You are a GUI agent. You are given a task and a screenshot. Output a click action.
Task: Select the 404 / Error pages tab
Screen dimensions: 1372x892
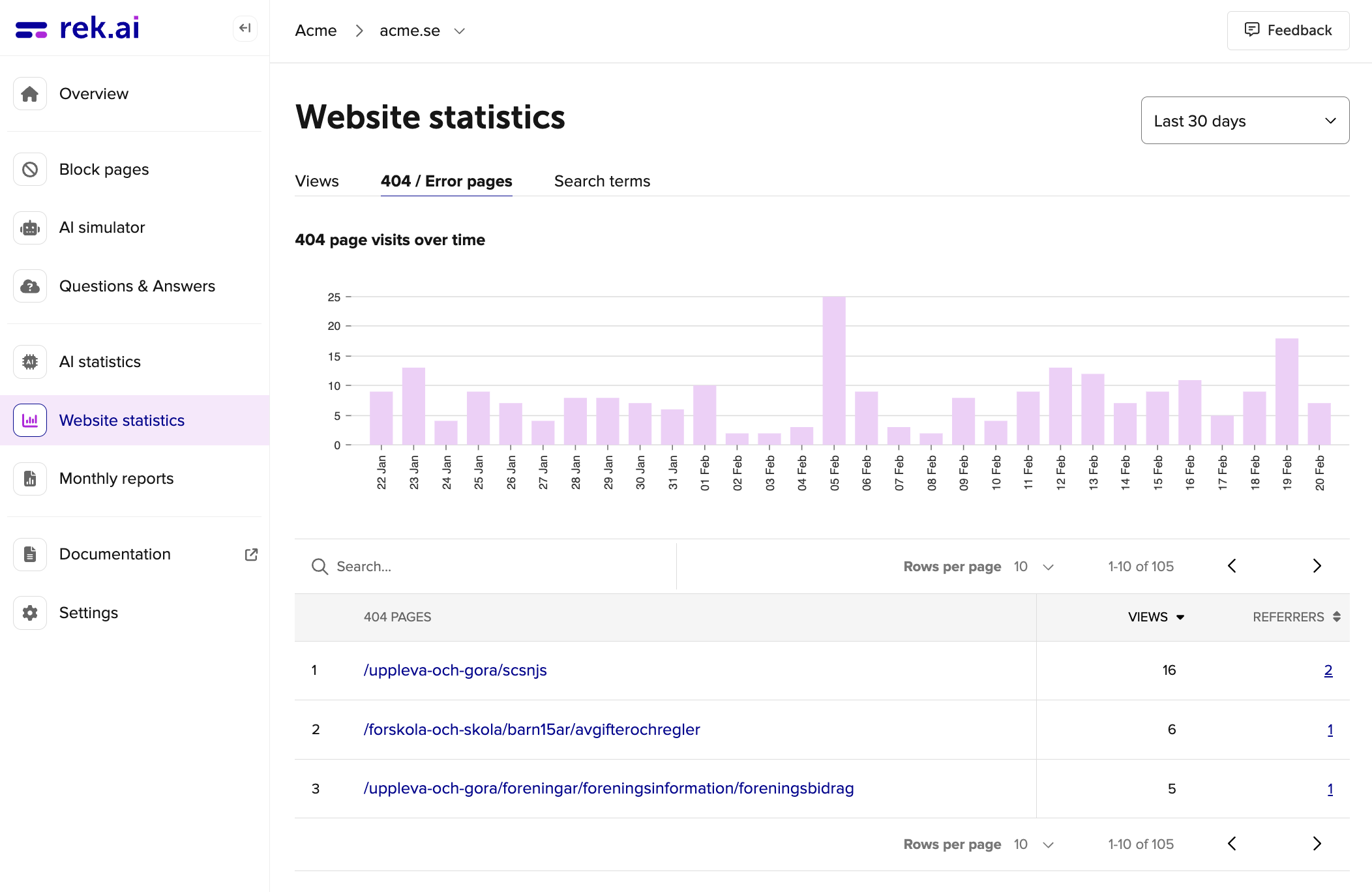447,181
